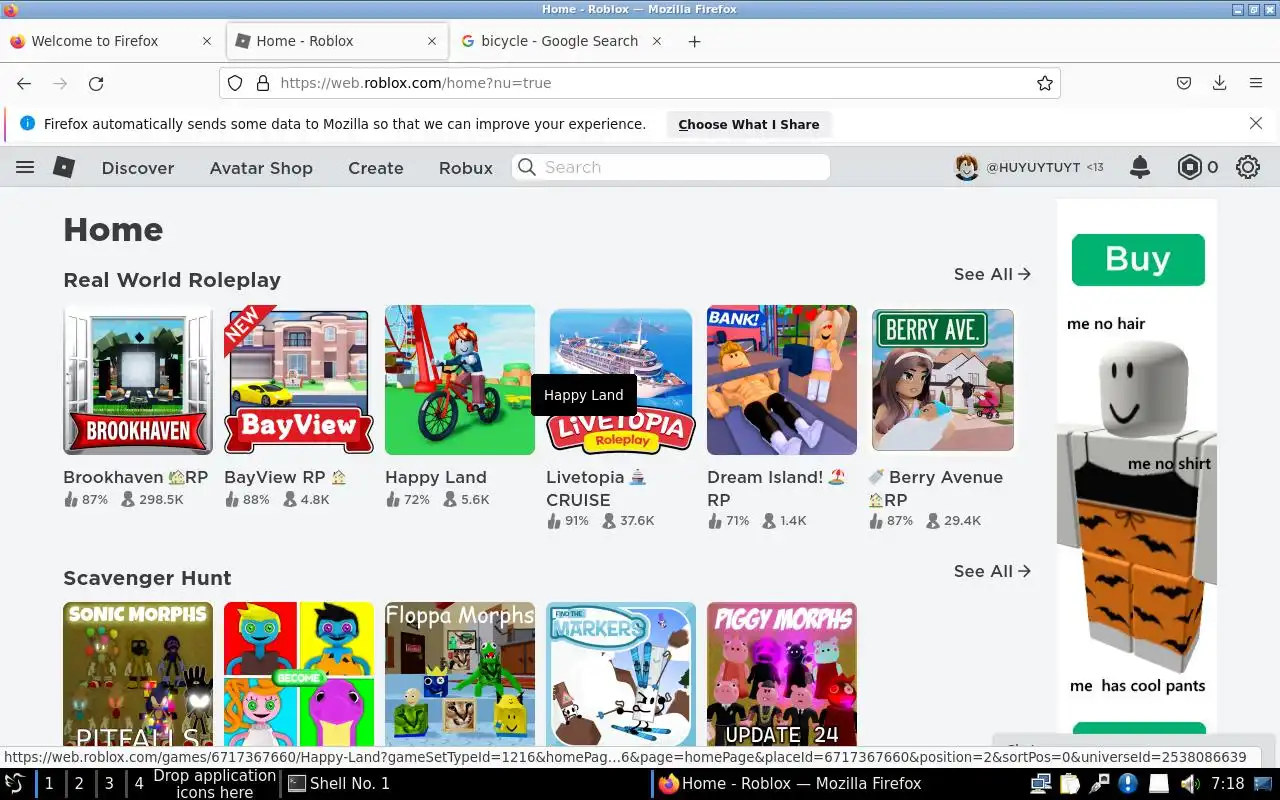Go back with Firefox back arrow

point(24,83)
